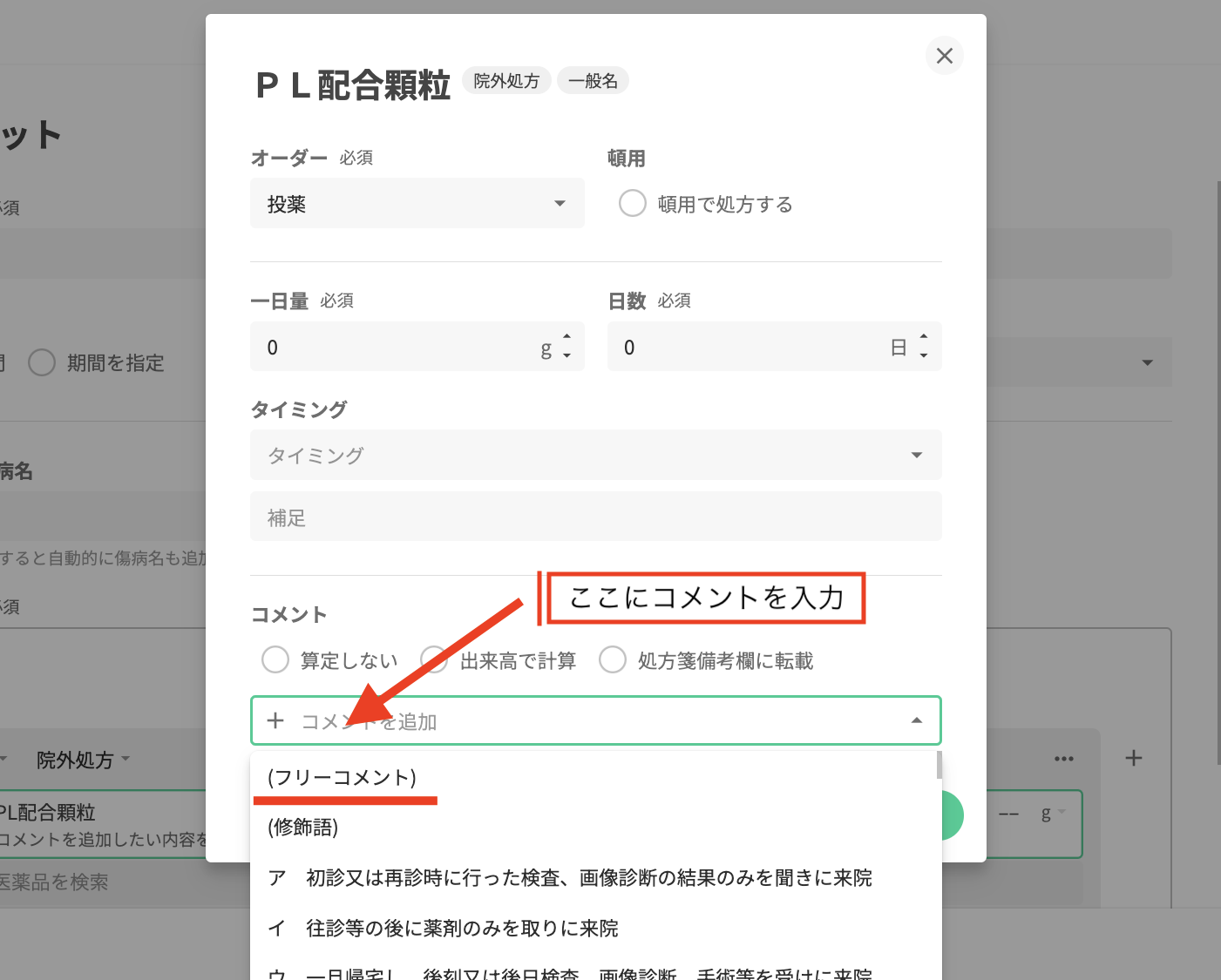This screenshot has width=1221, height=980.
Task: Click the 一般名 tag badge
Action: click(x=593, y=81)
